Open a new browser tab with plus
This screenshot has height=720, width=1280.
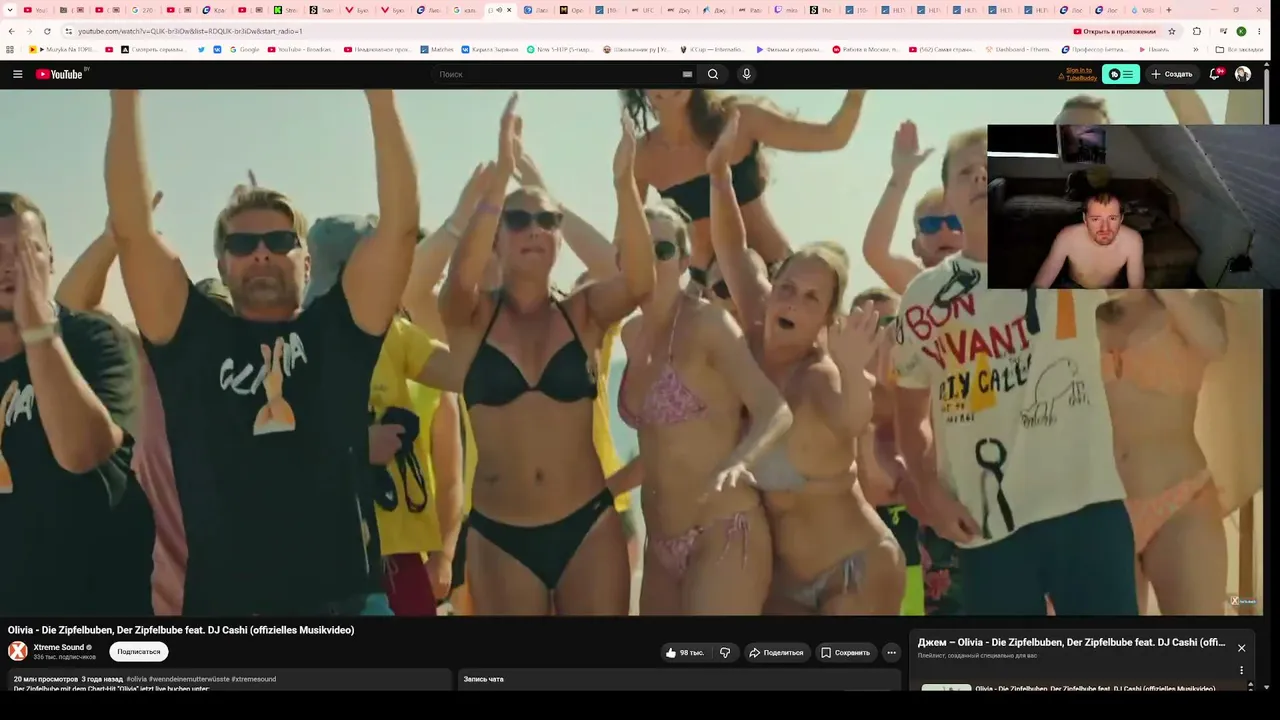1169,10
